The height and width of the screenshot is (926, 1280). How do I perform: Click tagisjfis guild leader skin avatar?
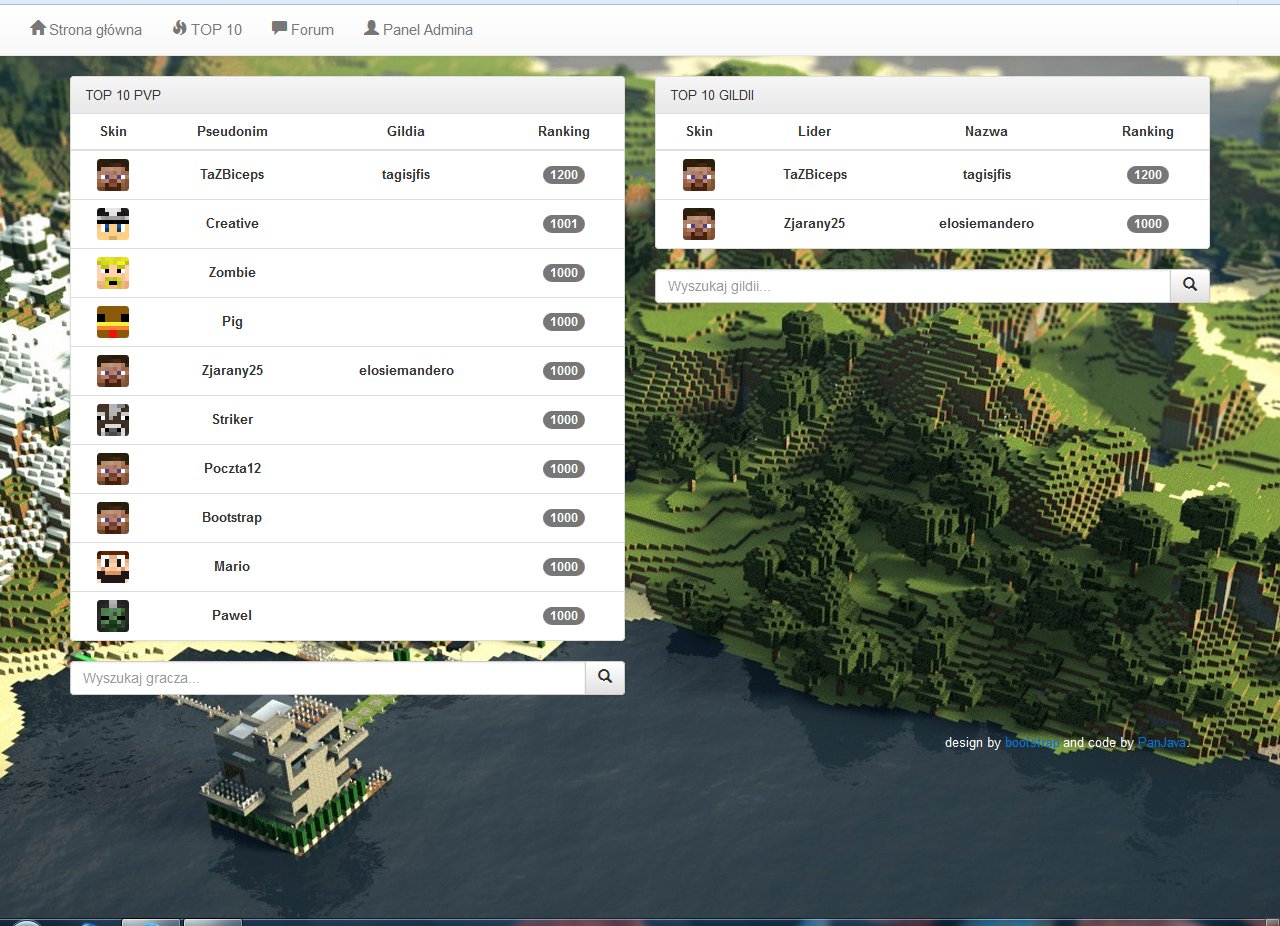[x=699, y=175]
